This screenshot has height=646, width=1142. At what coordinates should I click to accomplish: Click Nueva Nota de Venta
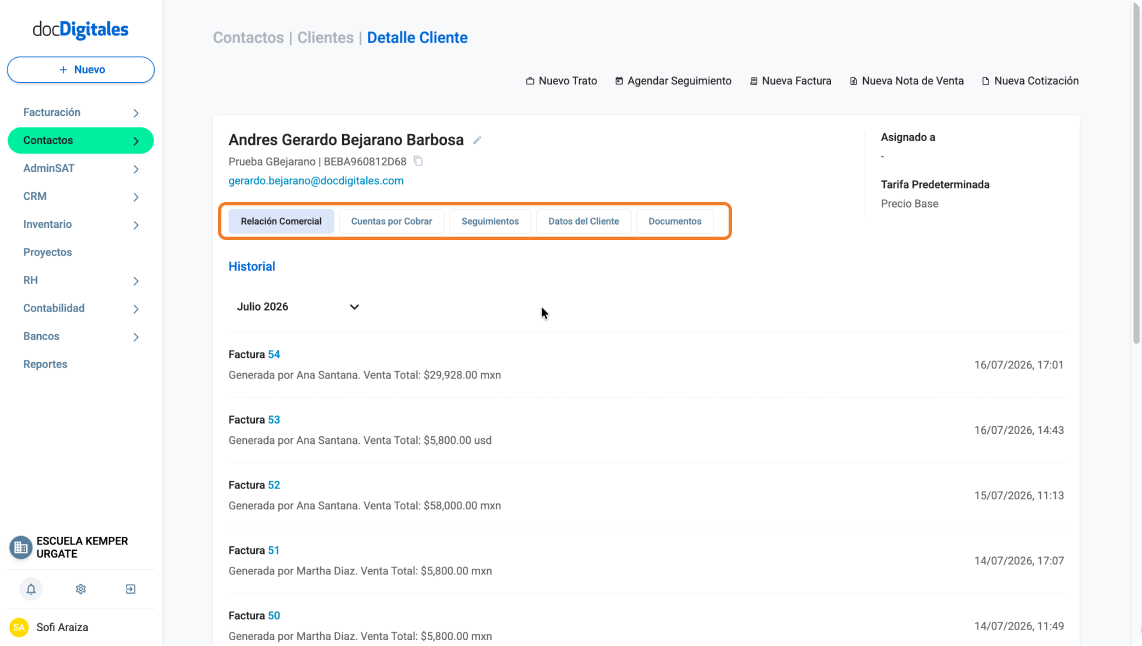click(x=906, y=81)
